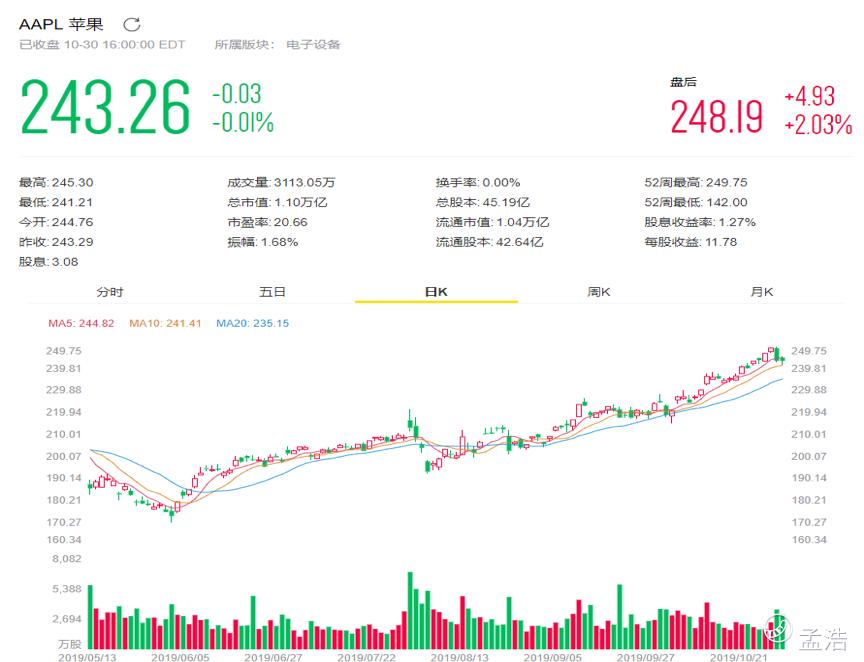Click the 2019/05/13 date axis label
Viewport: 864px width, 662px height.
coord(87,657)
